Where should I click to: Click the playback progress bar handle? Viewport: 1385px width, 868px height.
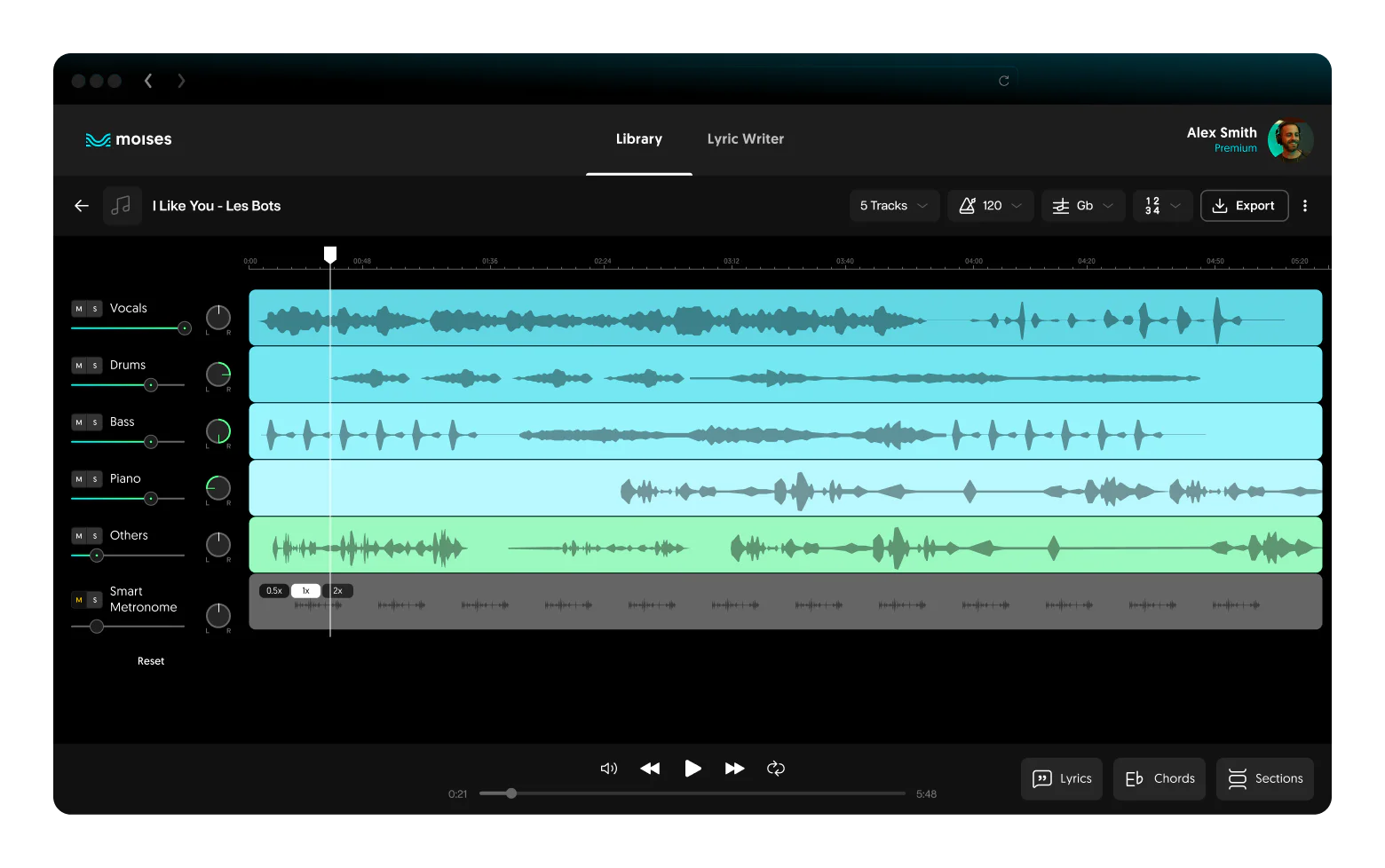pos(511,793)
